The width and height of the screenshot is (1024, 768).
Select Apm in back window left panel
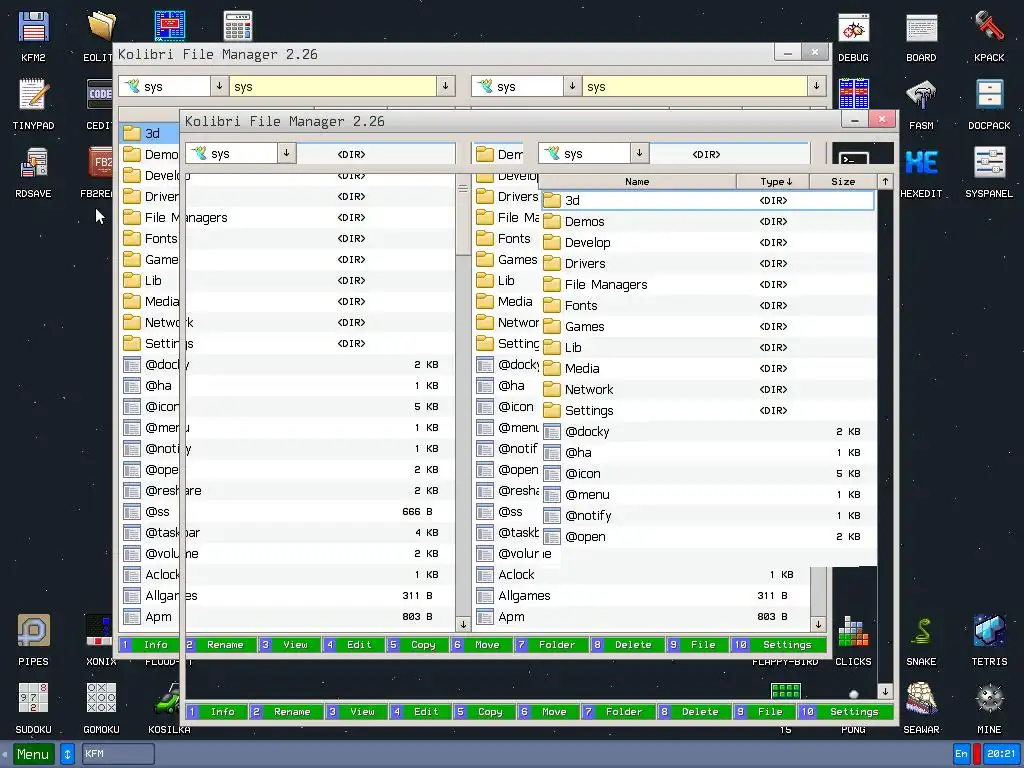click(287, 616)
